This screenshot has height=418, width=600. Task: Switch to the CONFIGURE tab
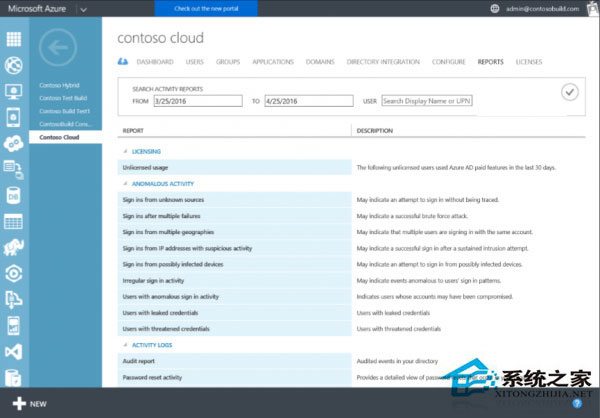[449, 62]
